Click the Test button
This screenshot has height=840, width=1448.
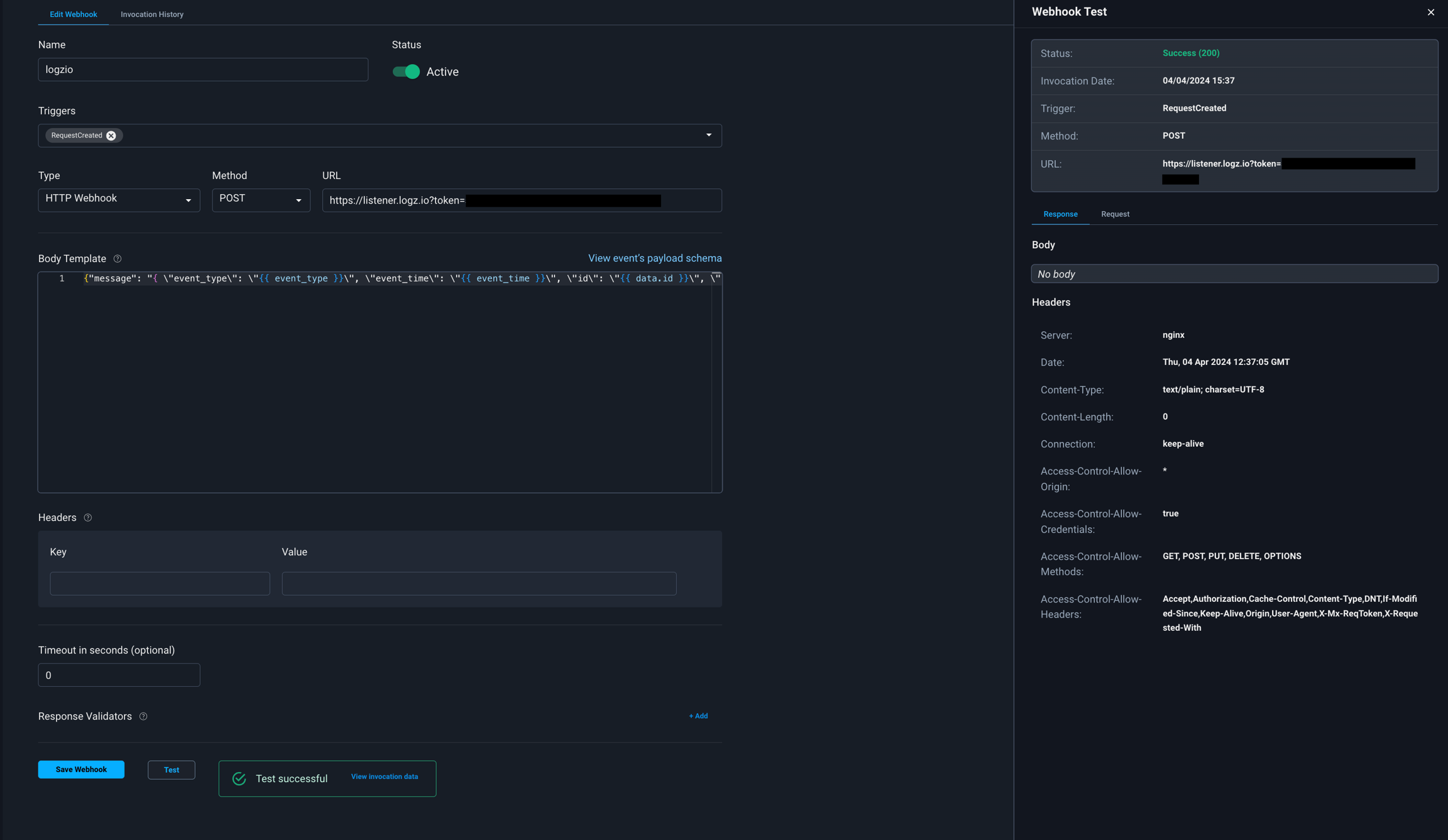pyautogui.click(x=171, y=770)
